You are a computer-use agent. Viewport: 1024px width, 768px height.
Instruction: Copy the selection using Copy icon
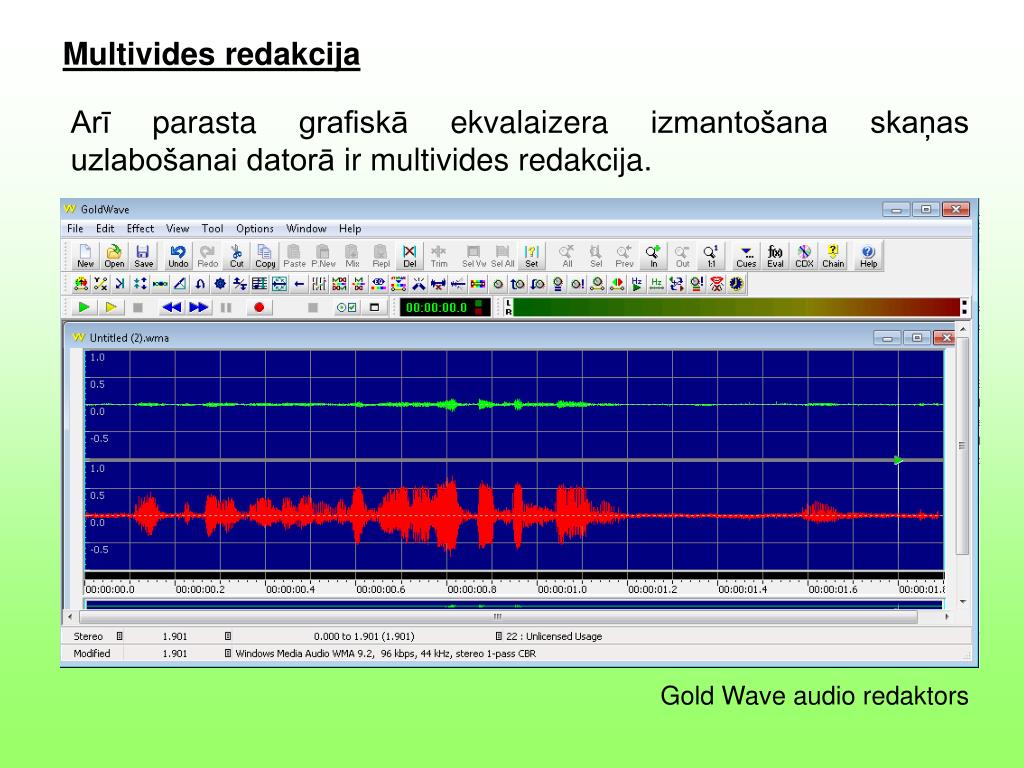pos(265,255)
